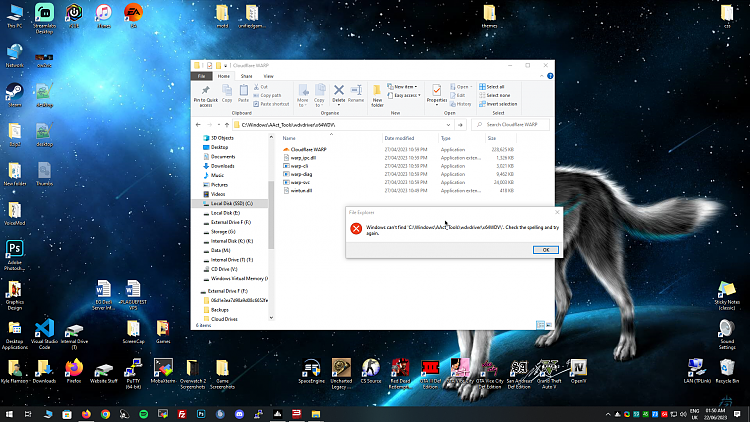Click the Windows Start button
Image resolution: width=750 pixels, height=422 pixels.
point(9,413)
